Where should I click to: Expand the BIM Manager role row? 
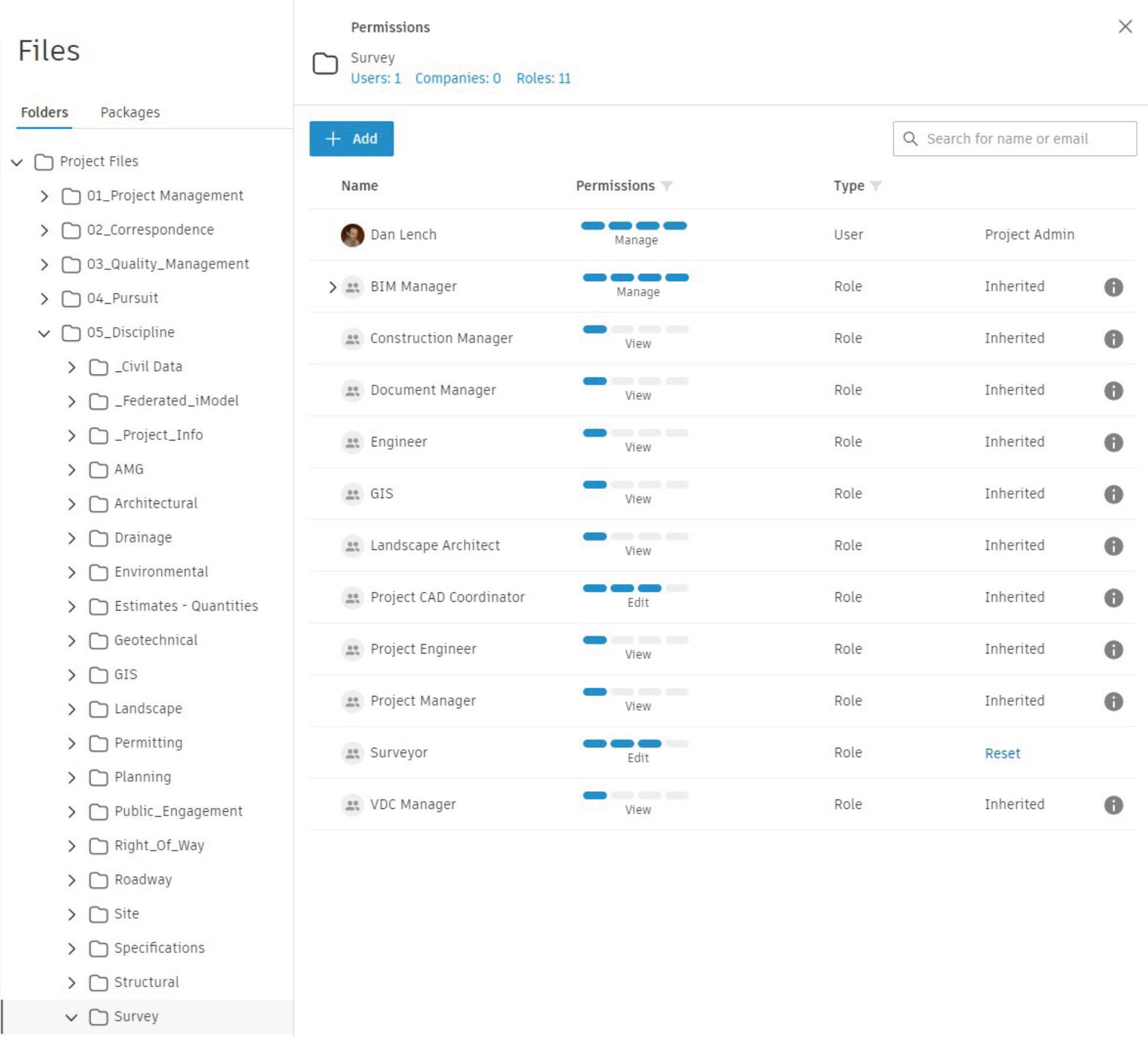(x=332, y=287)
